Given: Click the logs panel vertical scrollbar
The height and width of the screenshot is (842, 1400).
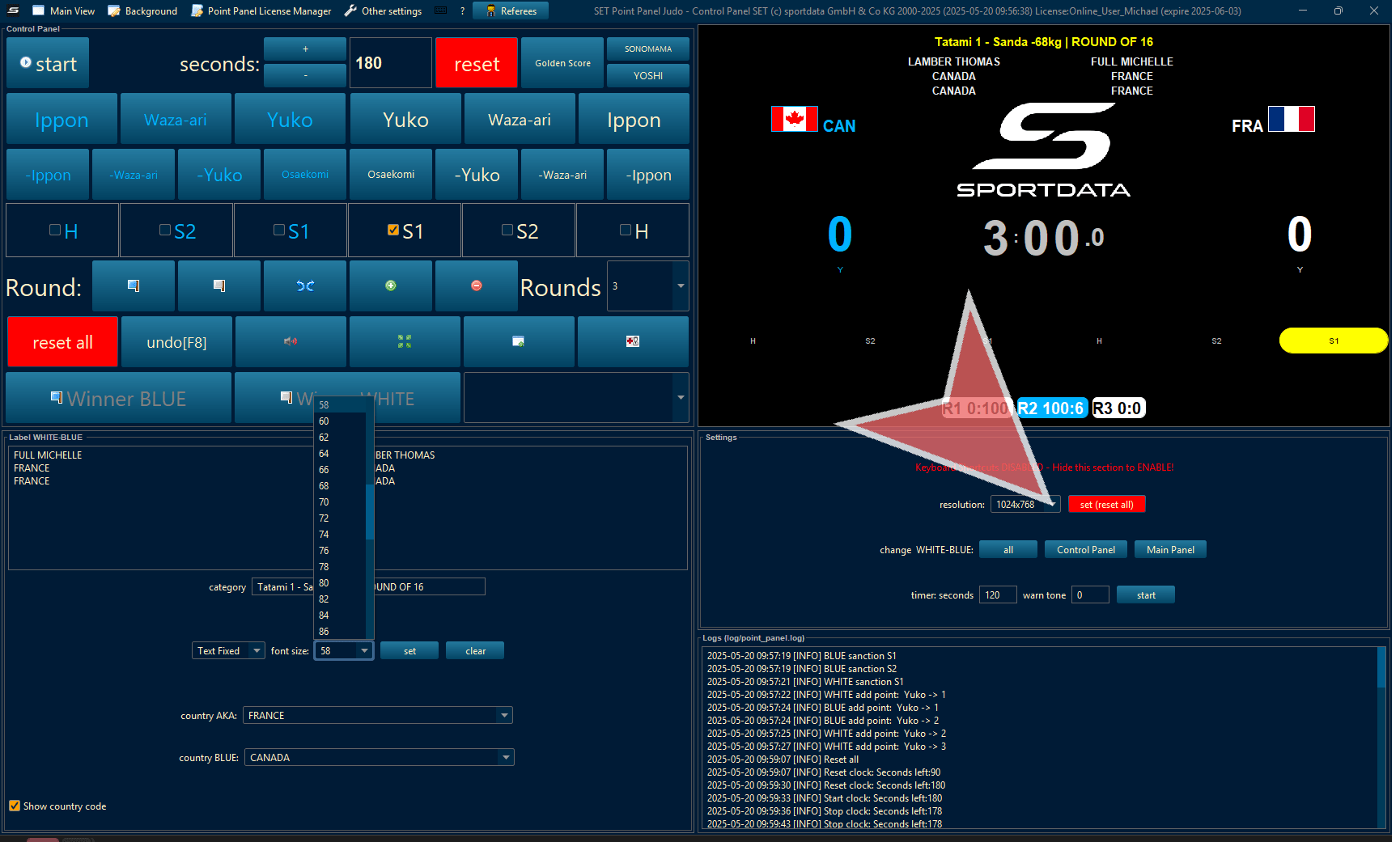Looking at the screenshot, I should coord(1381,736).
